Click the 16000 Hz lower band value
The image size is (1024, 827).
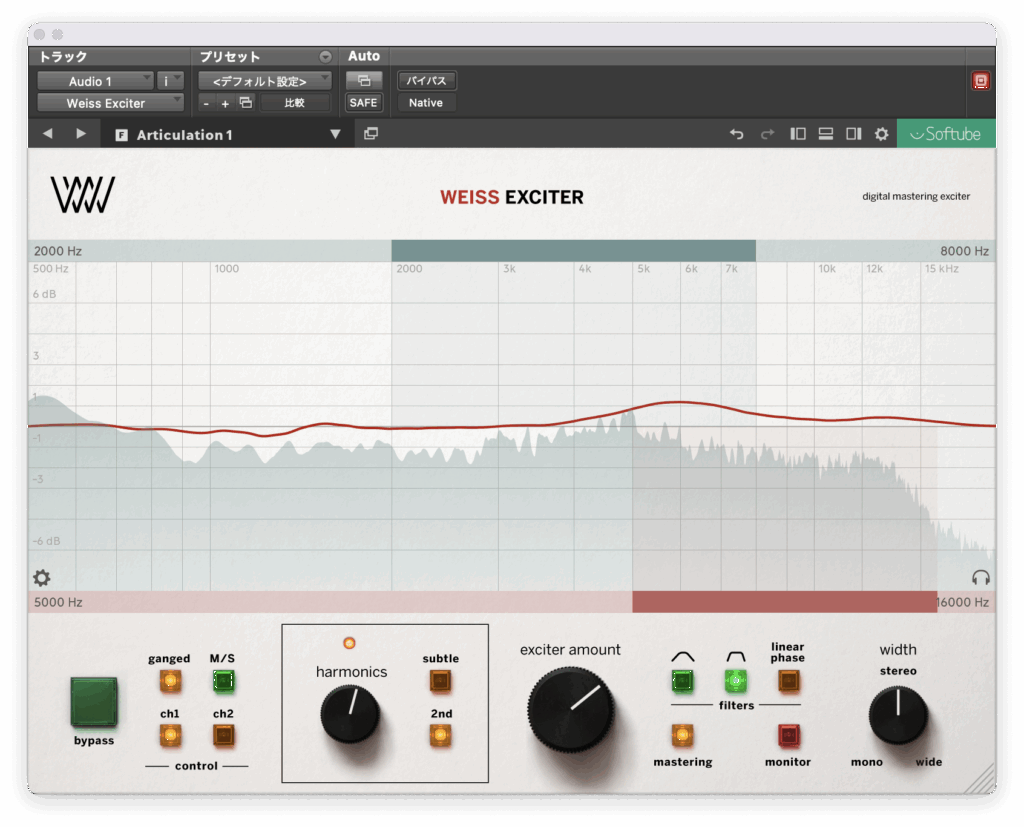(963, 602)
